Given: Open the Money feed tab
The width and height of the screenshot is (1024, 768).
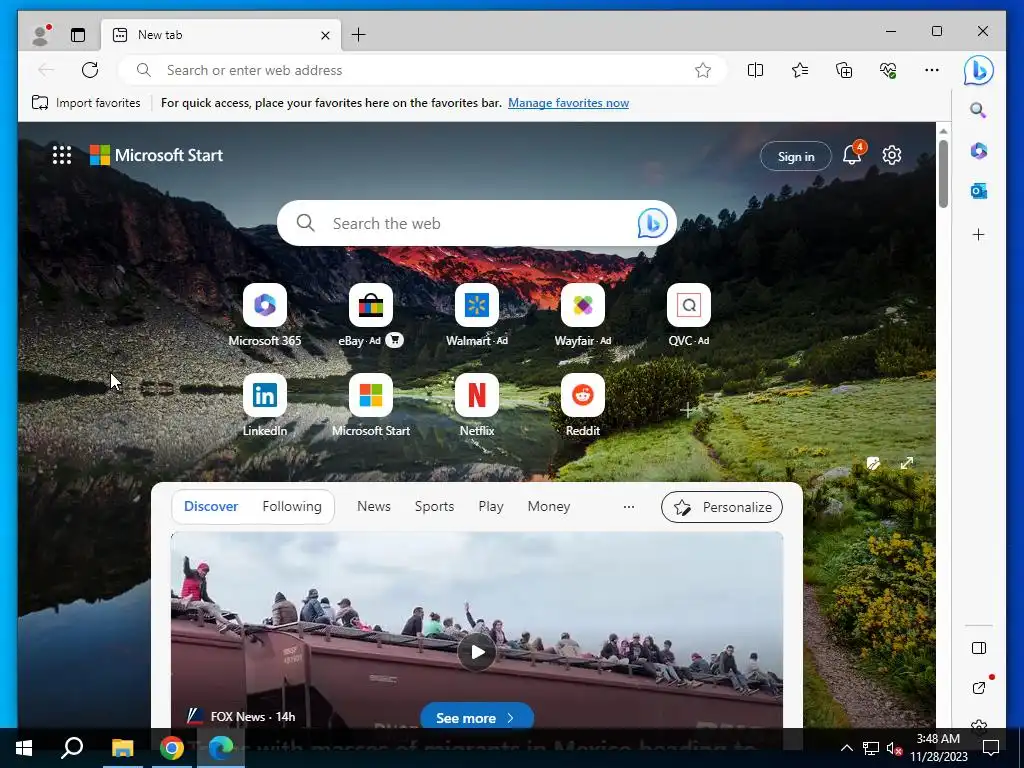Looking at the screenshot, I should (549, 506).
